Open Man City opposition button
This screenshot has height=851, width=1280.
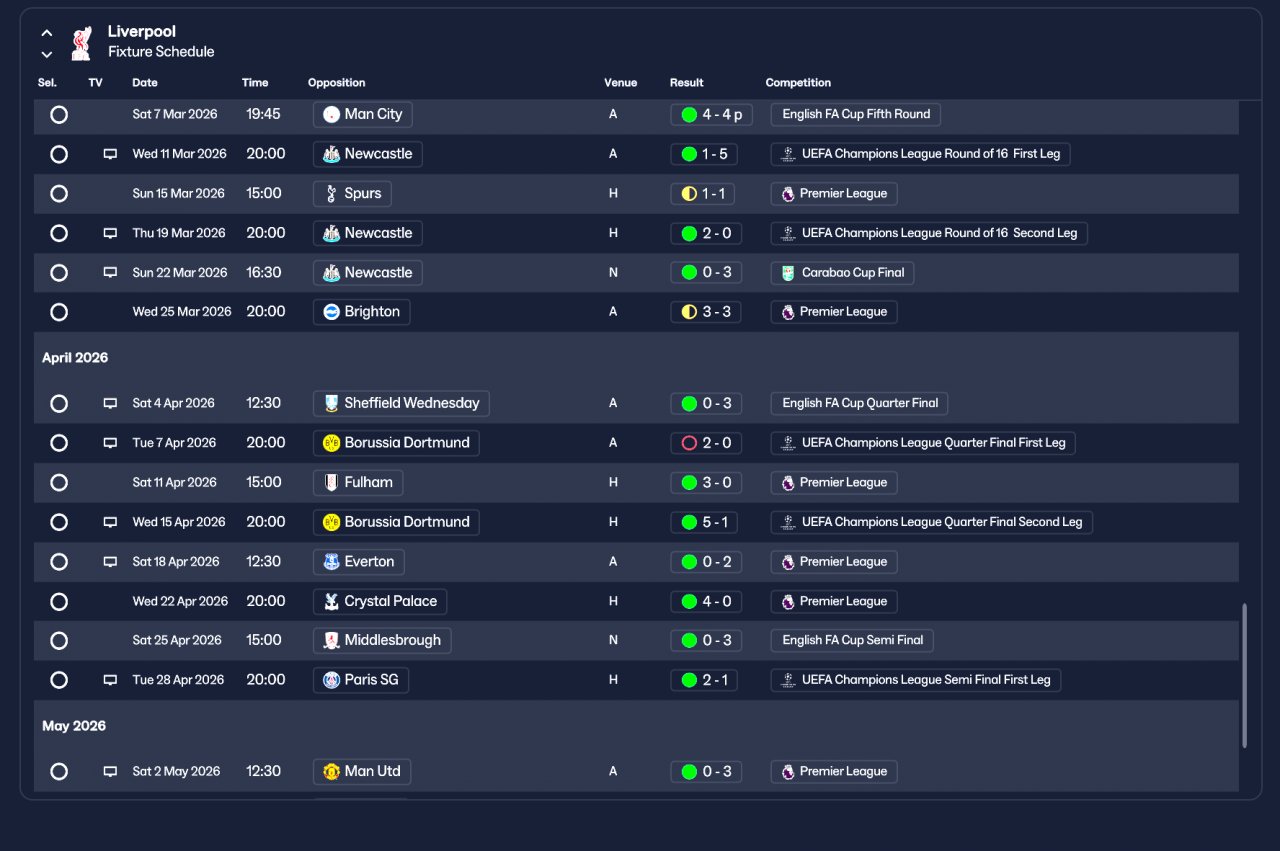coord(362,114)
